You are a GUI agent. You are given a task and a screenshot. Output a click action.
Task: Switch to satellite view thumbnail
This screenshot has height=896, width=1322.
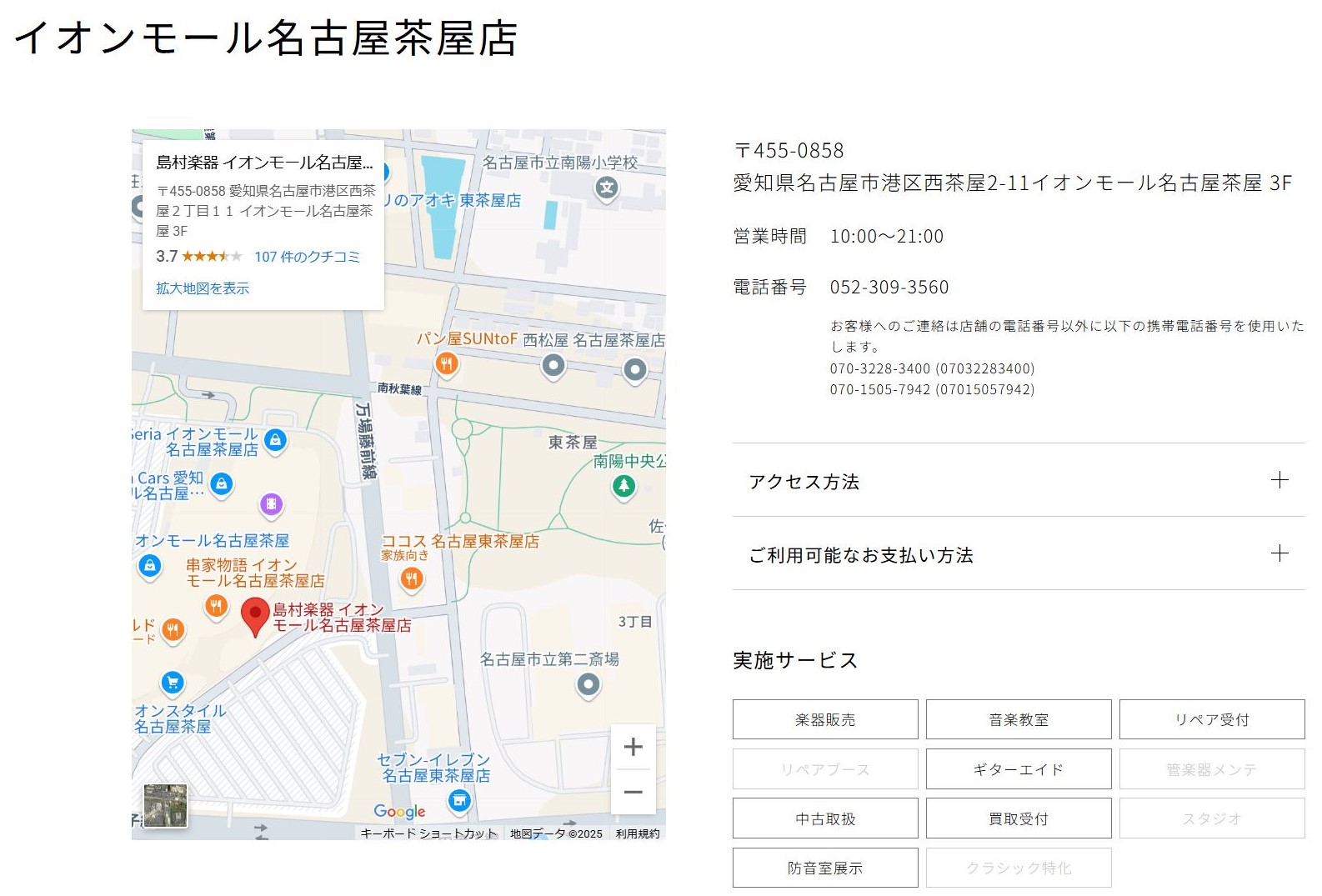[166, 805]
